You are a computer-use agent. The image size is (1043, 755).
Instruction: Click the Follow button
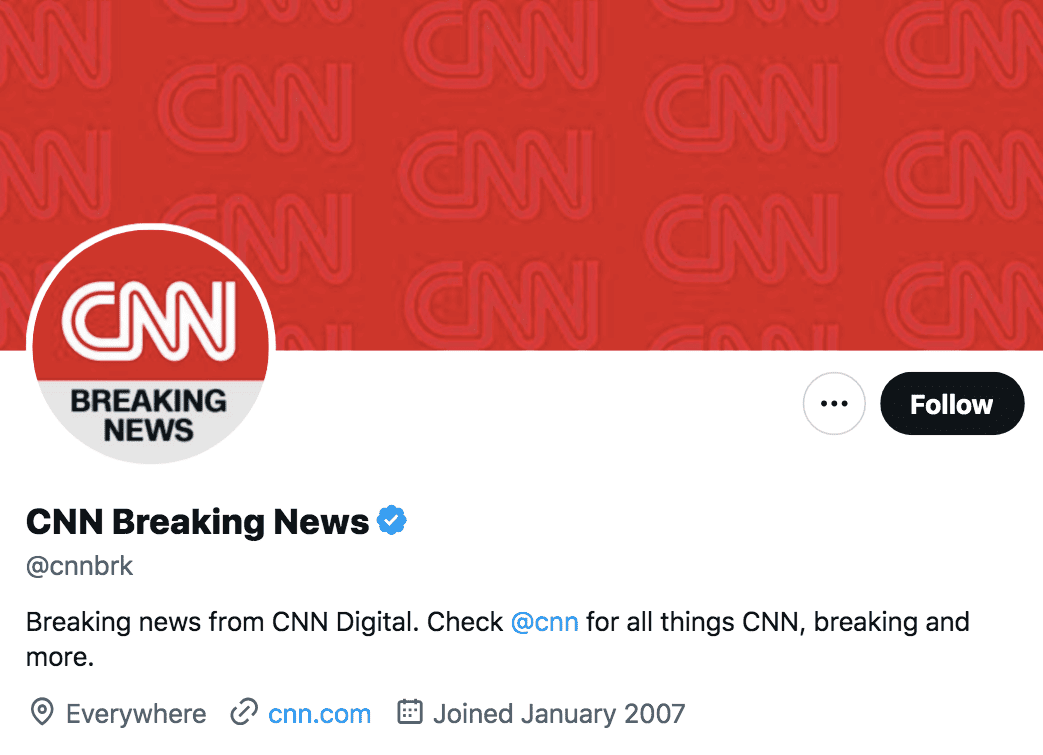coord(951,404)
